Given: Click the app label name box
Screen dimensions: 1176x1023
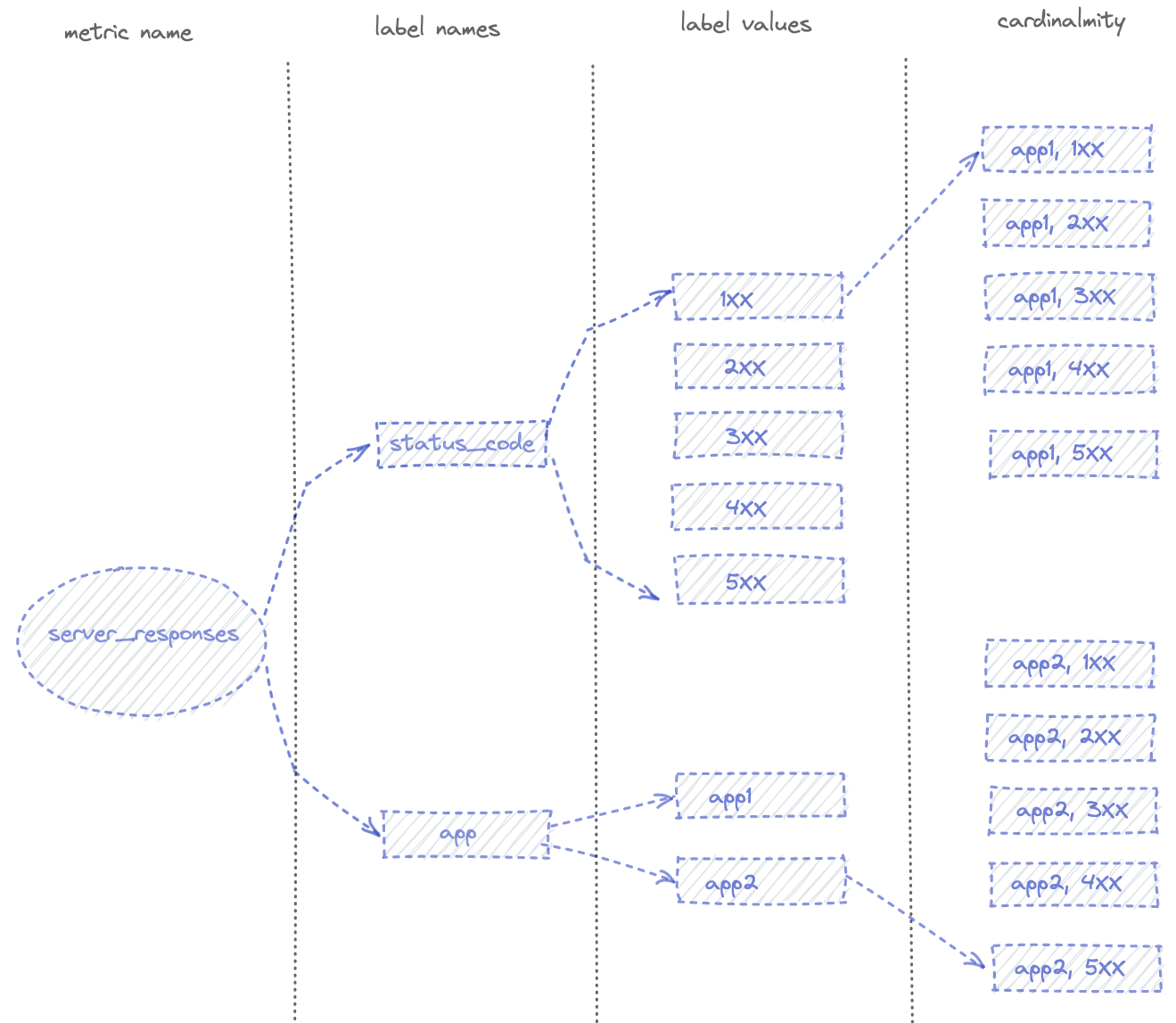Looking at the screenshot, I should [x=464, y=835].
